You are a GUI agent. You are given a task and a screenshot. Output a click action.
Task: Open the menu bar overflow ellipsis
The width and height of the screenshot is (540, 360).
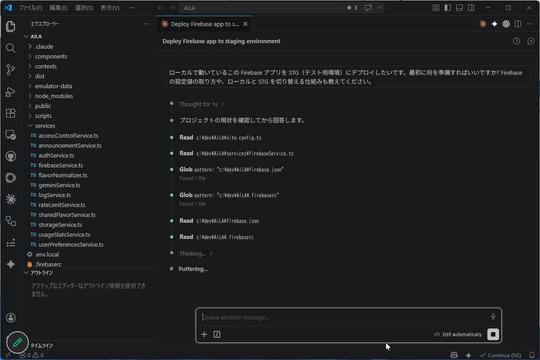pos(132,8)
